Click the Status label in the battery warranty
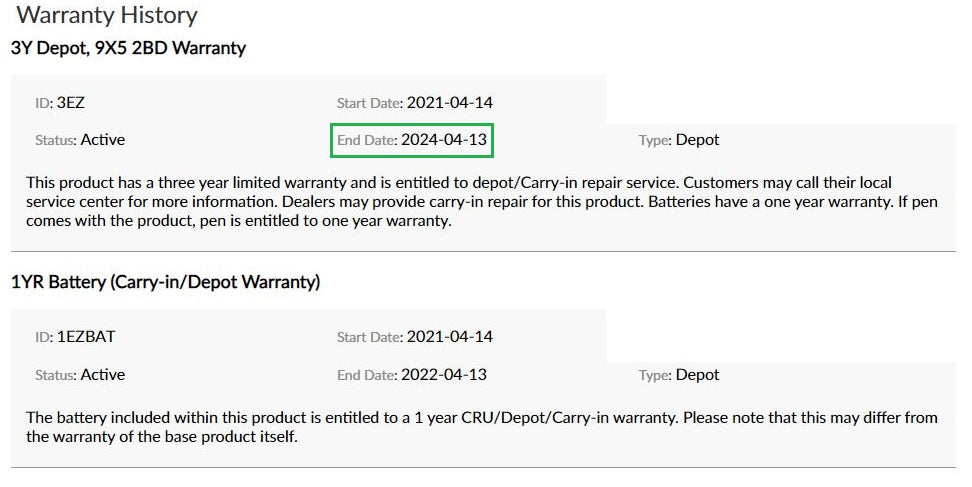Screen dimensions: 972x487 click(x=56, y=376)
